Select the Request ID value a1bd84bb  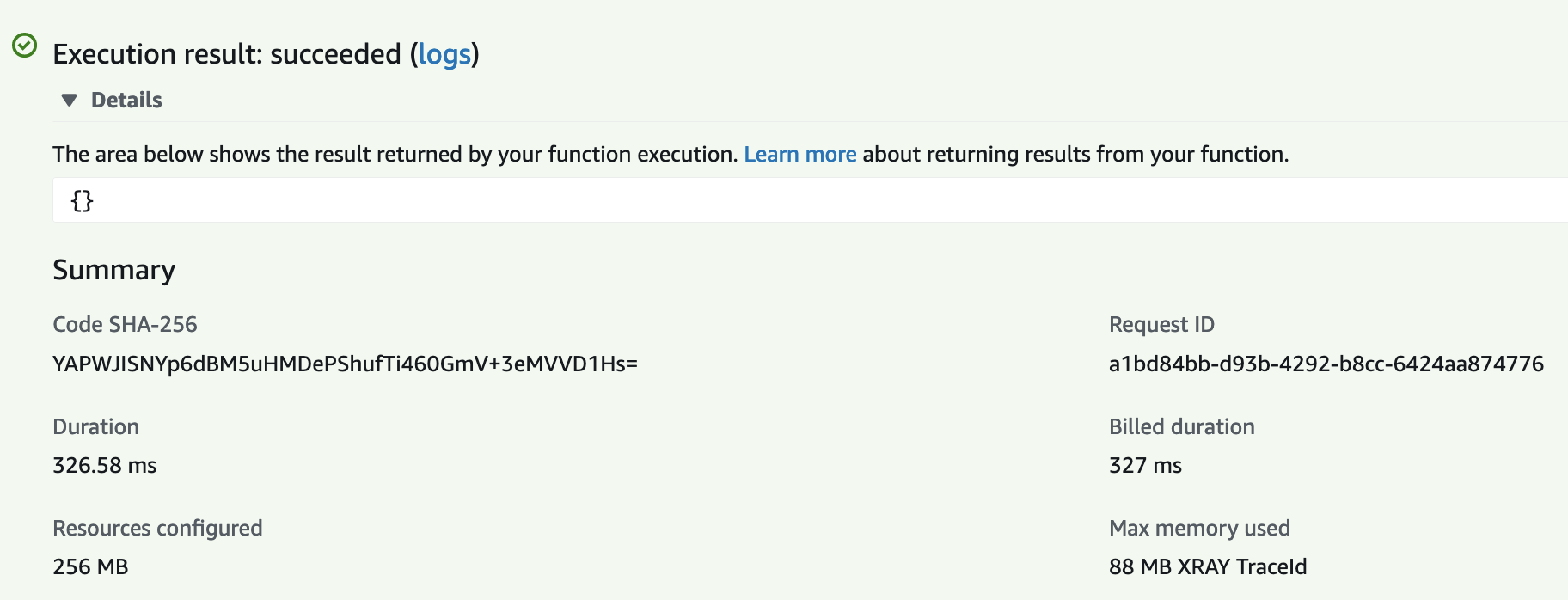pos(1326,364)
